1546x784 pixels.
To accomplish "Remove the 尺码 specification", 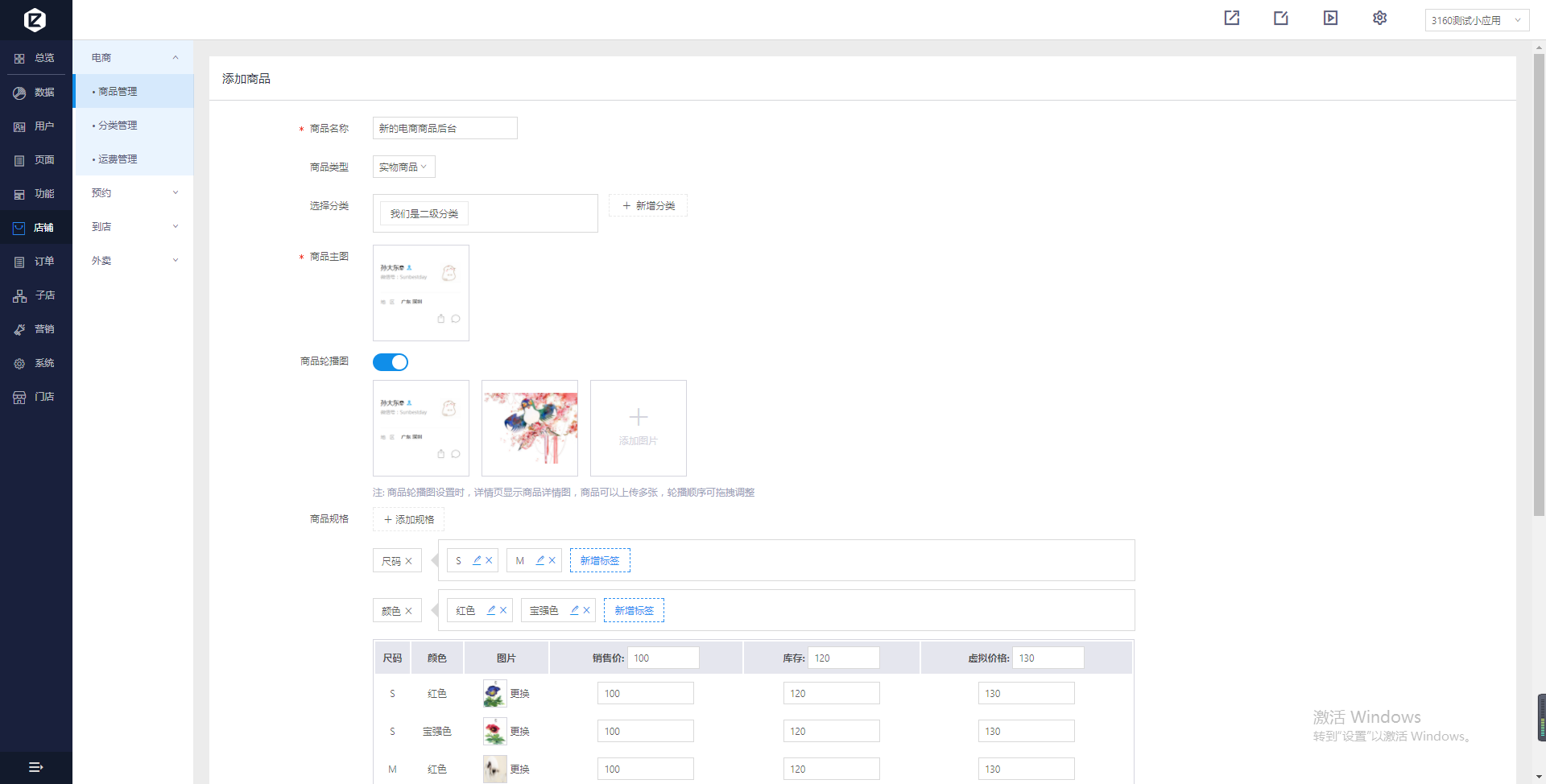I will [x=409, y=561].
